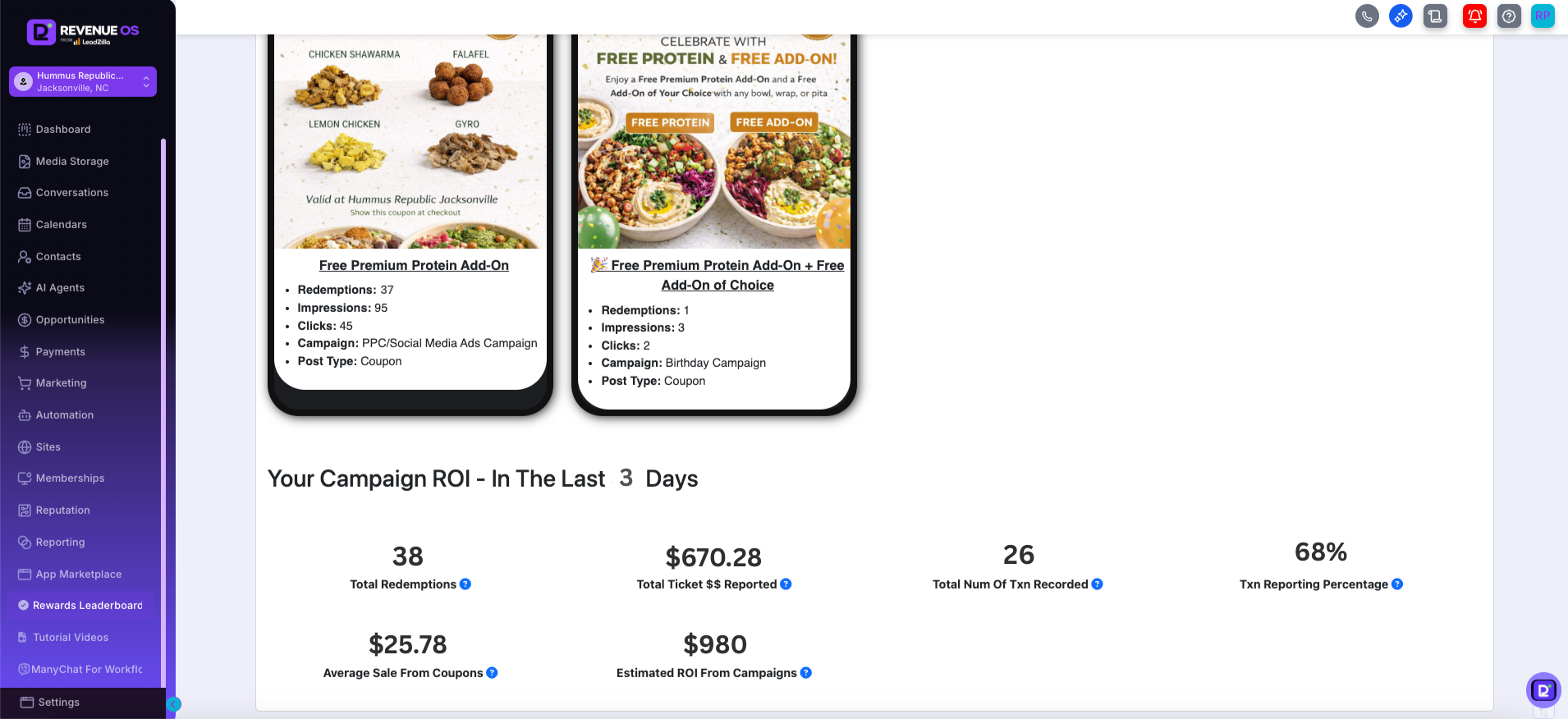Select the Opportunities icon in sidebar
The width and height of the screenshot is (1568, 719).
23,319
